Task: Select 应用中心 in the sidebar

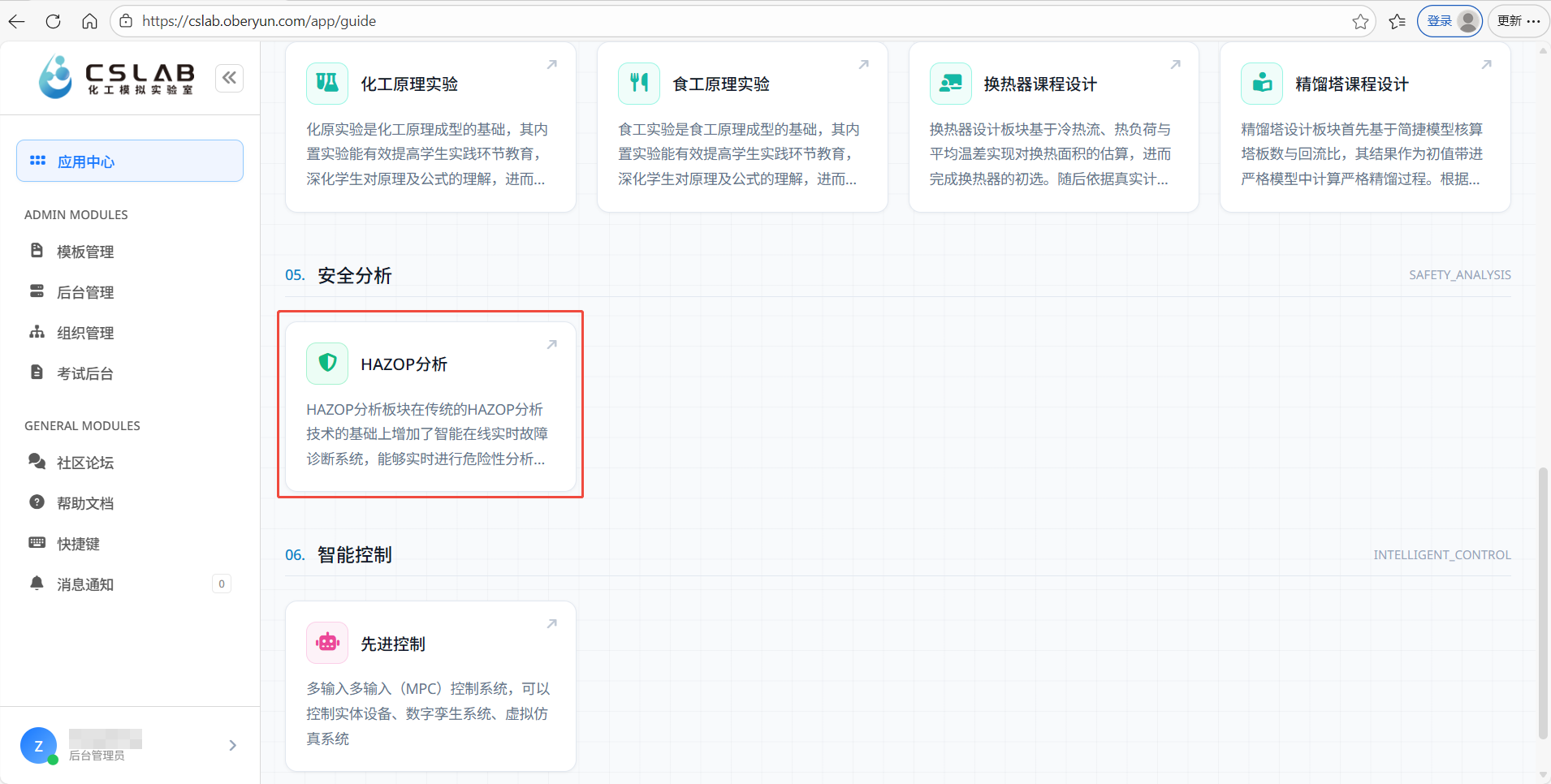Action: (x=130, y=161)
